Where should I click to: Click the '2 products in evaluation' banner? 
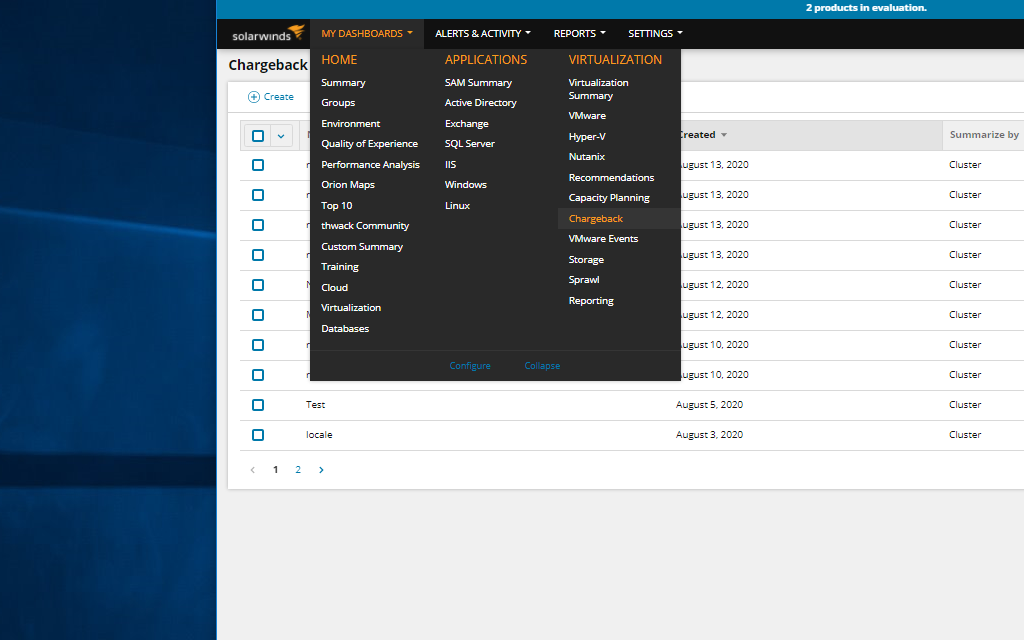tap(865, 8)
